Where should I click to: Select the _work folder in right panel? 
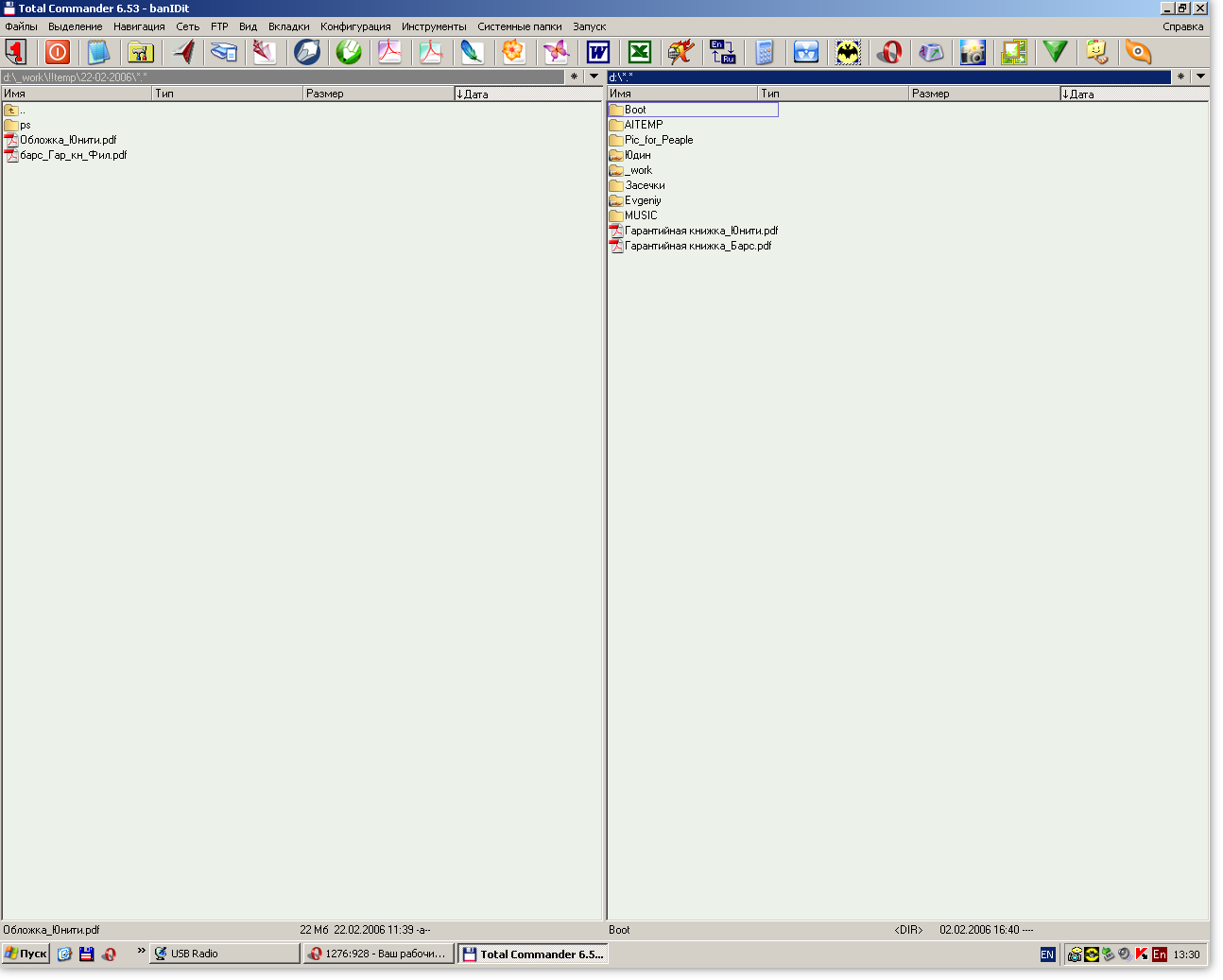[631, 170]
